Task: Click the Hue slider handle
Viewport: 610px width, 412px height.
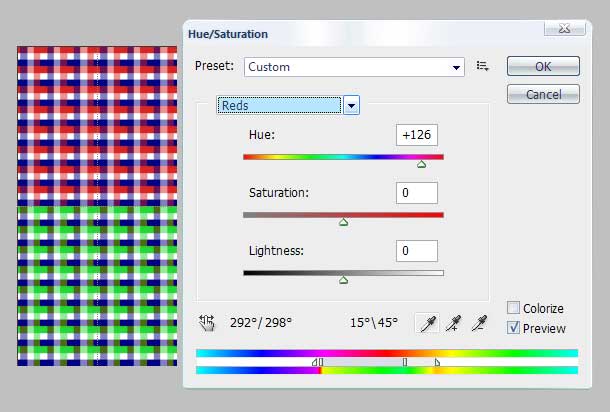Action: click(x=421, y=164)
